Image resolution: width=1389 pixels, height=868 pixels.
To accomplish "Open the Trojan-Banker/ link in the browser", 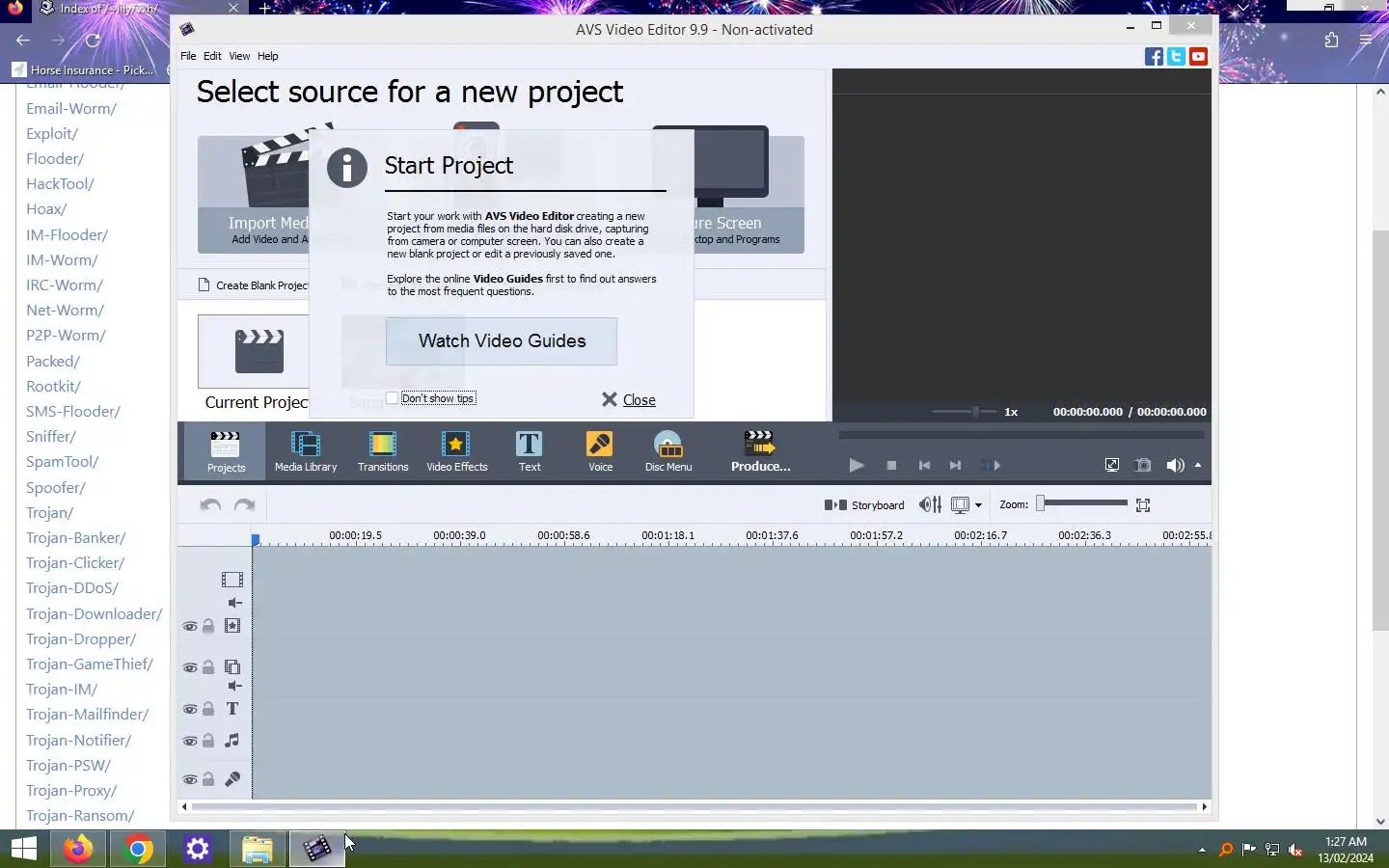I will pos(75,537).
